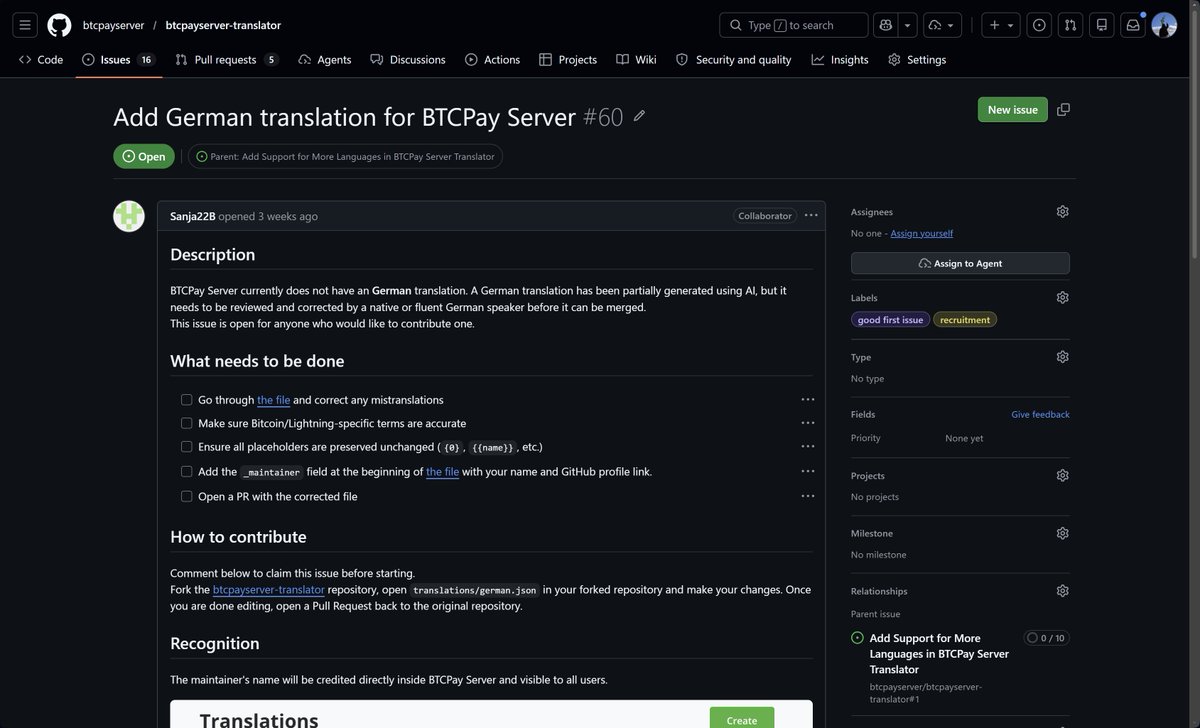The height and width of the screenshot is (728, 1200).
Task: Open 'Add Support for More Languages' parent issue
Action: (939, 653)
